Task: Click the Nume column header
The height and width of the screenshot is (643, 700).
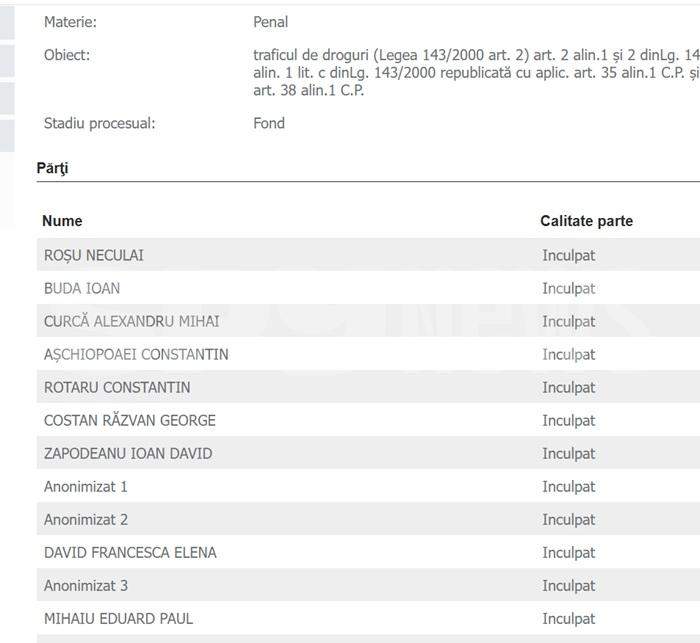Action: [x=63, y=221]
